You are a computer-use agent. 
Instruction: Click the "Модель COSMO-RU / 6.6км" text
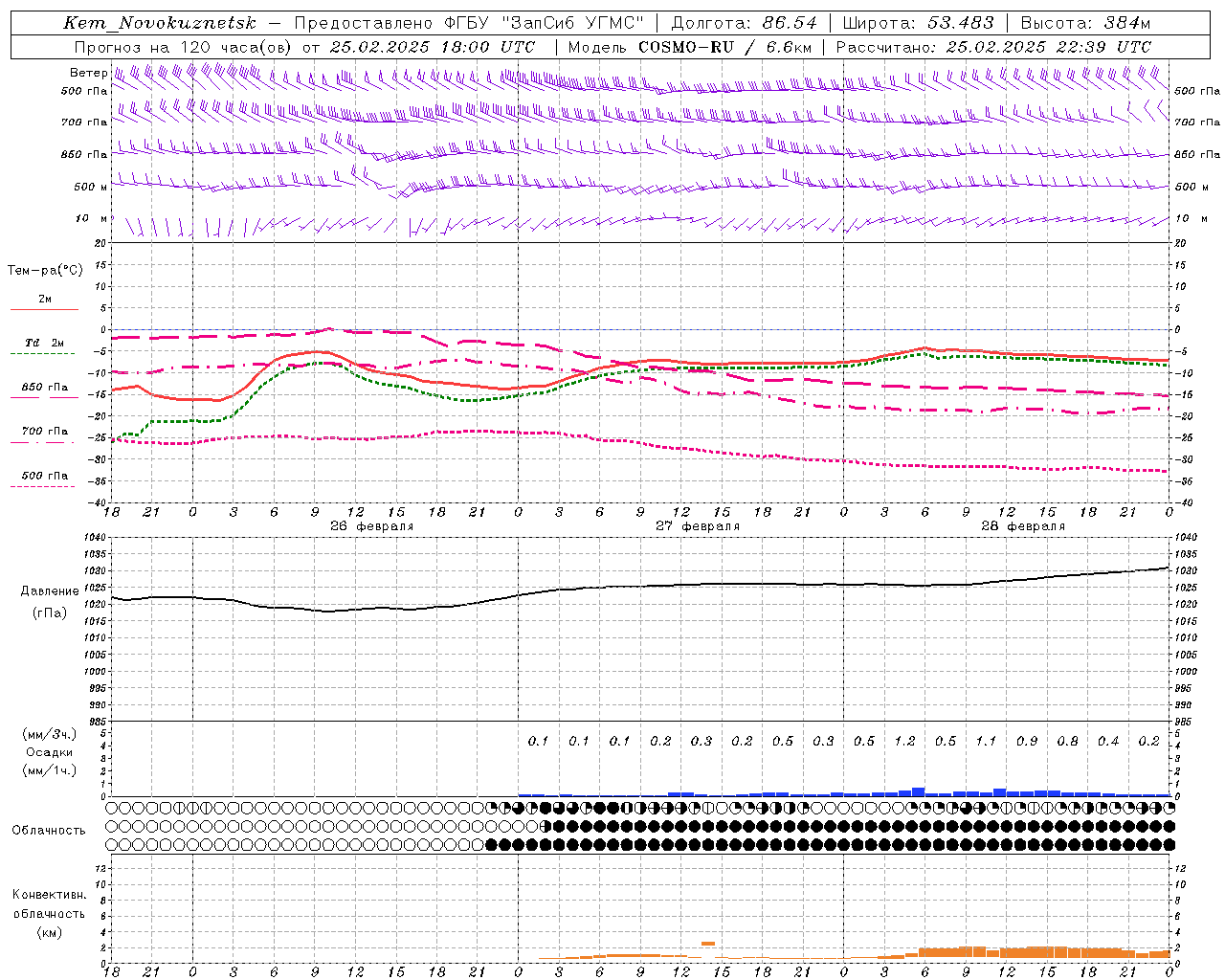690,47
